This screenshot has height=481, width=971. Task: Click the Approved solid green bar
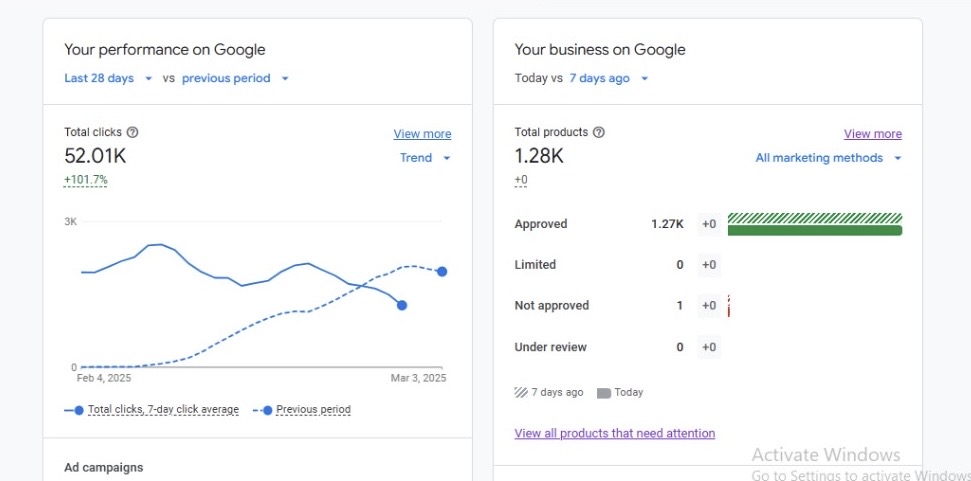point(815,231)
